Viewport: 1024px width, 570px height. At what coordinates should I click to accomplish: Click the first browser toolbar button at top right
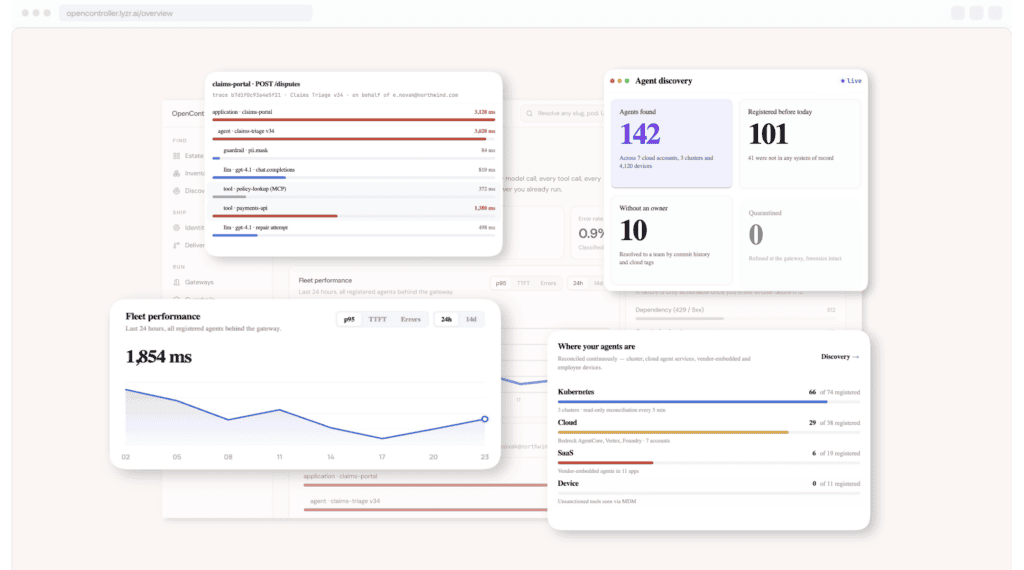957,13
